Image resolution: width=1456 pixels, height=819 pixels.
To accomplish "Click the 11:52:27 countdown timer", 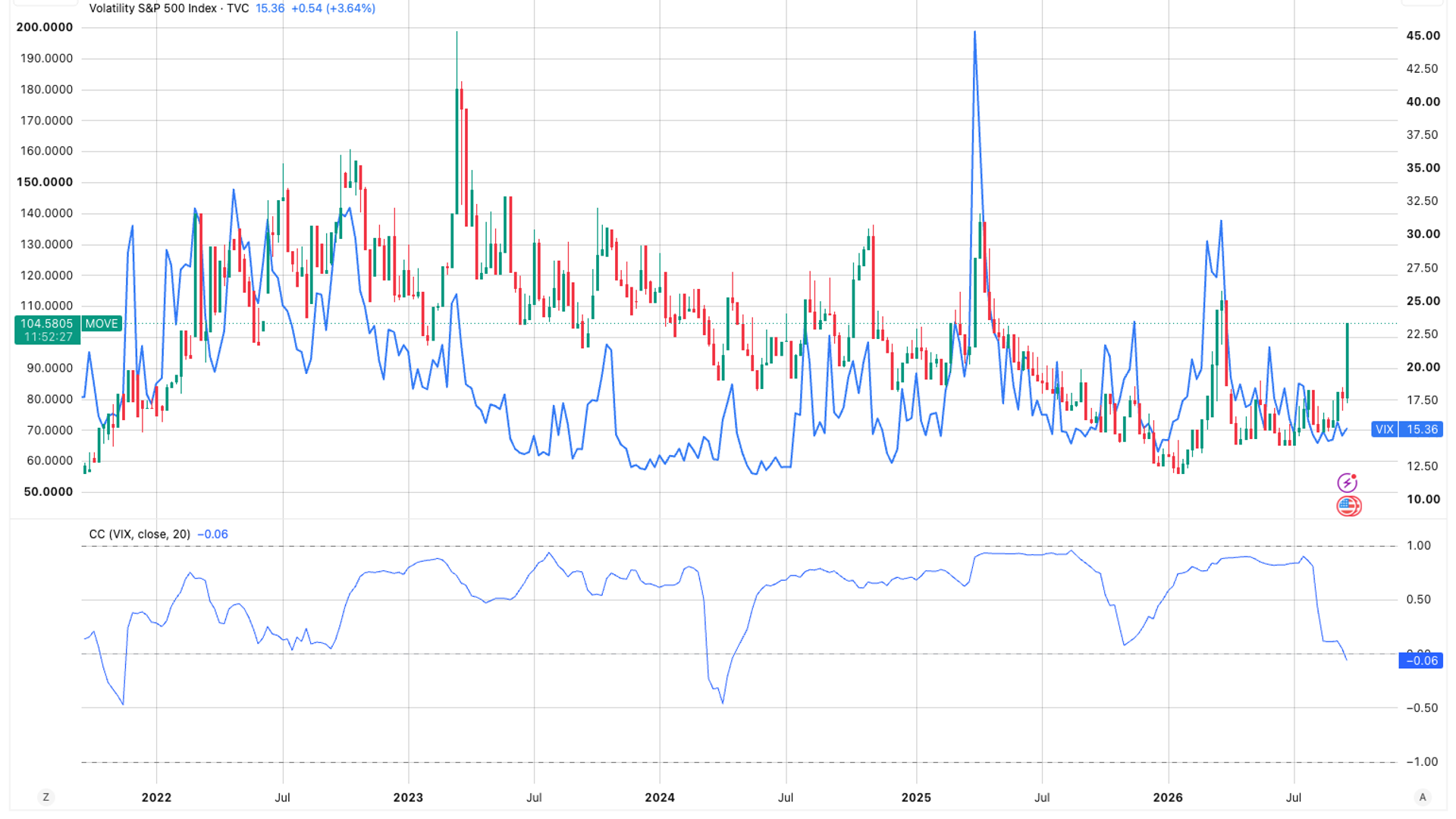I will (47, 337).
